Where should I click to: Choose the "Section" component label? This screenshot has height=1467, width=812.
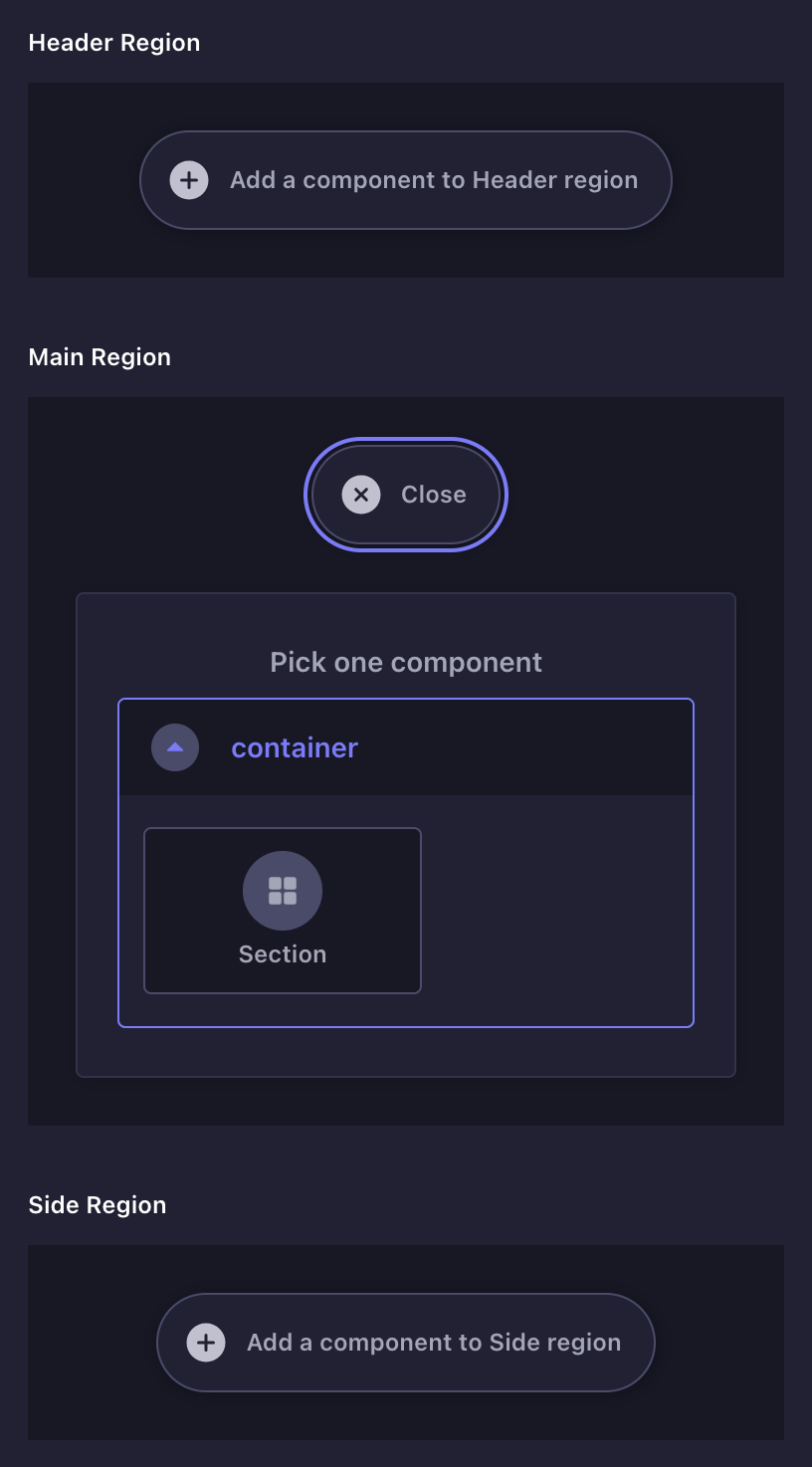[283, 954]
